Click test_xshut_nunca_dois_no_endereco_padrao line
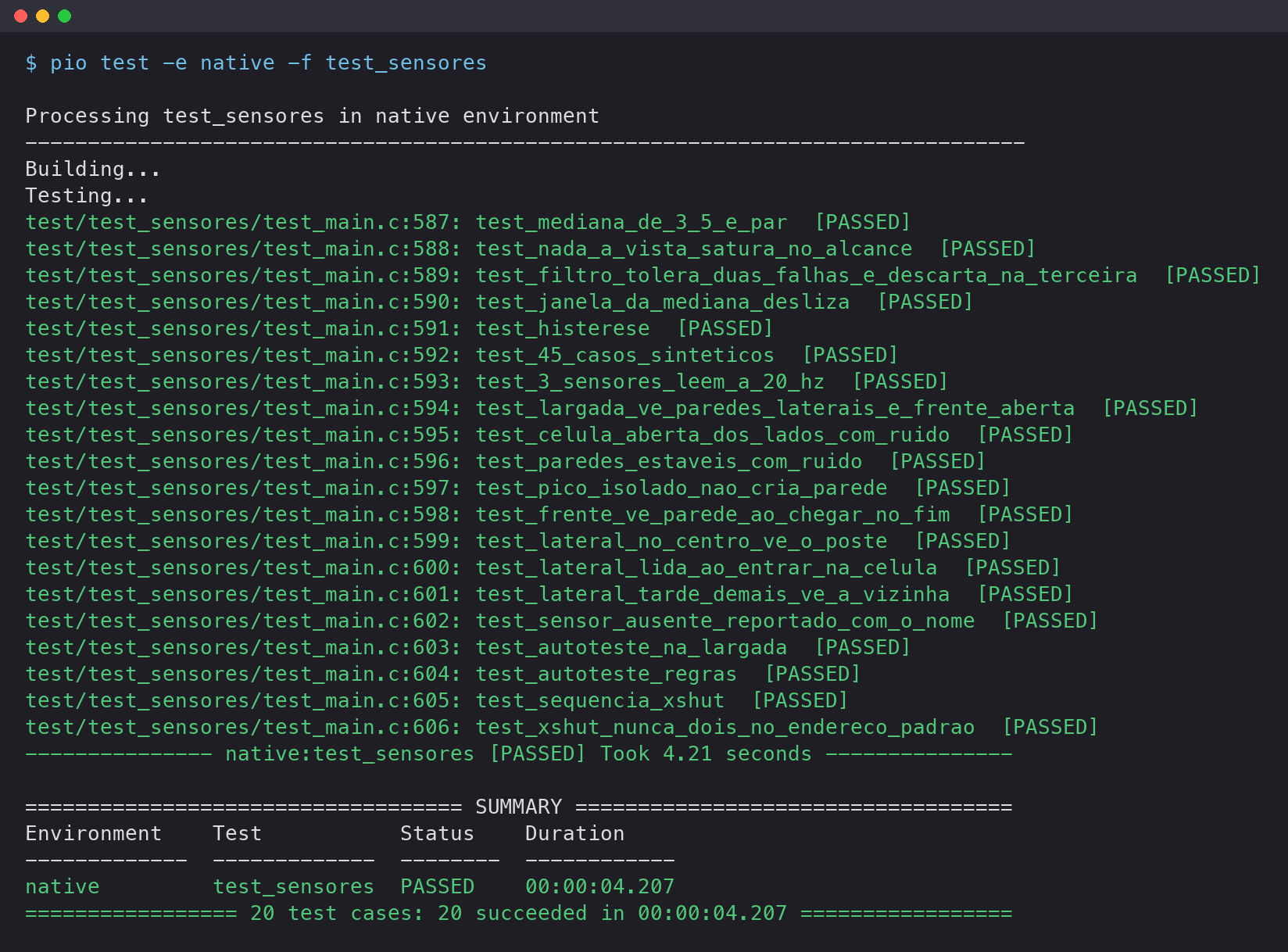Image resolution: width=1288 pixels, height=952 pixels. tap(562, 728)
